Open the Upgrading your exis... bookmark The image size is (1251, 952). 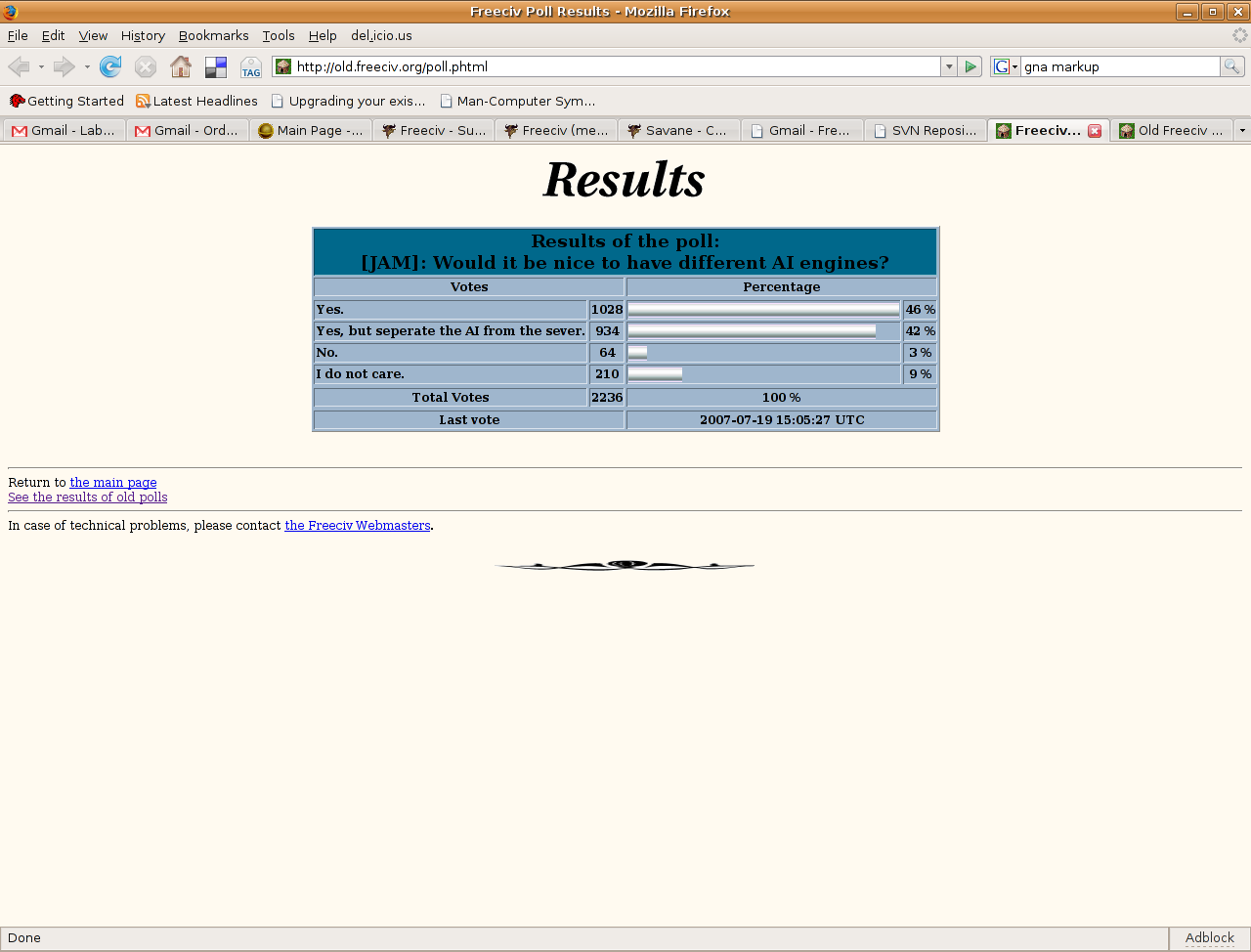pos(348,101)
